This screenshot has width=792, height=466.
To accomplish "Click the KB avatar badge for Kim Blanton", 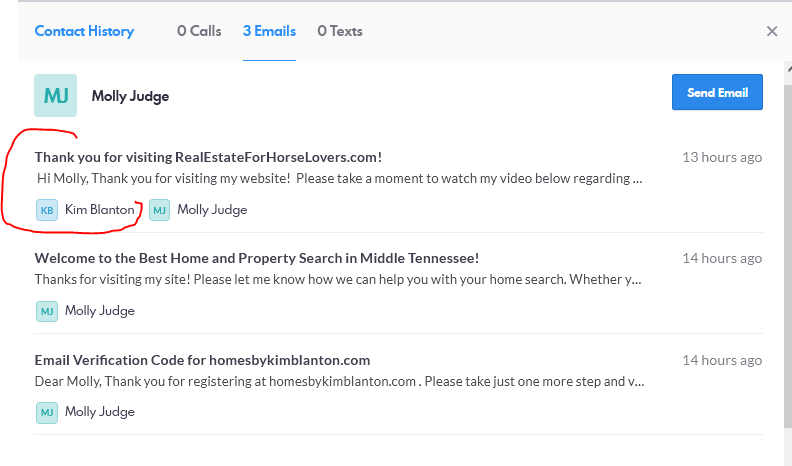I will coord(47,210).
